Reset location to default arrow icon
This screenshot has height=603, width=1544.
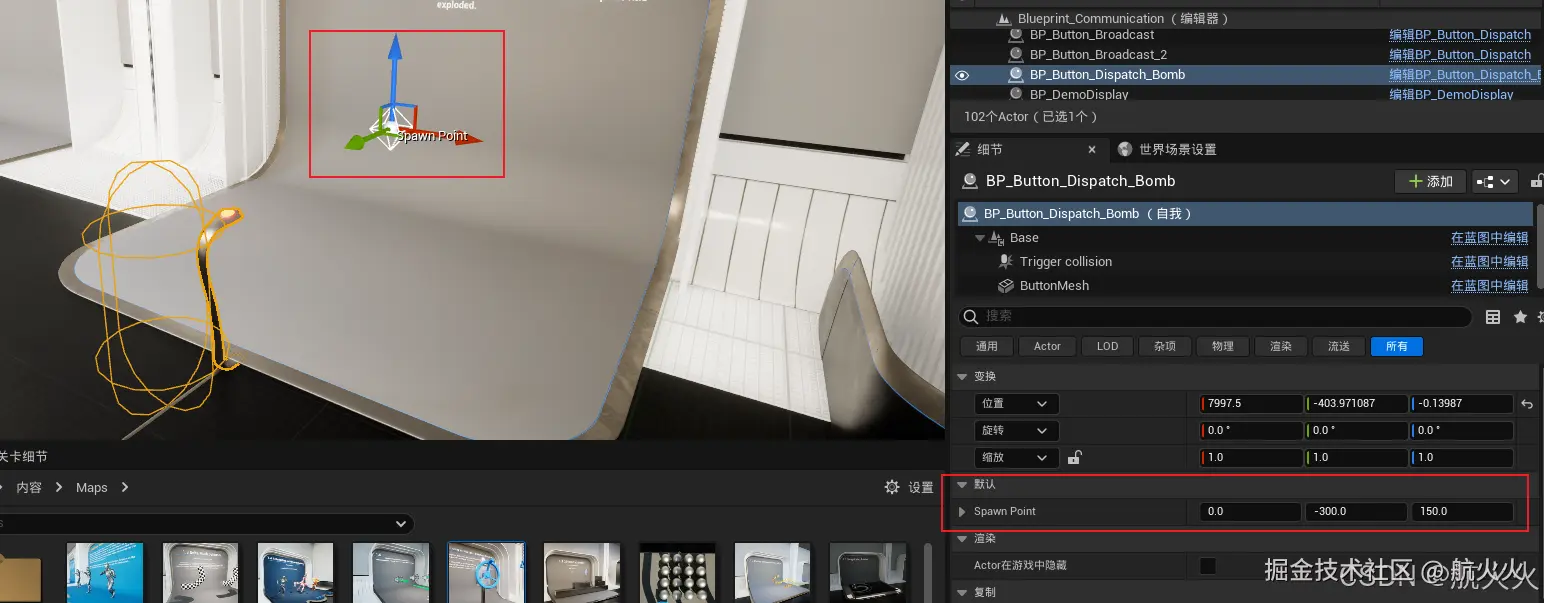click(x=1527, y=404)
